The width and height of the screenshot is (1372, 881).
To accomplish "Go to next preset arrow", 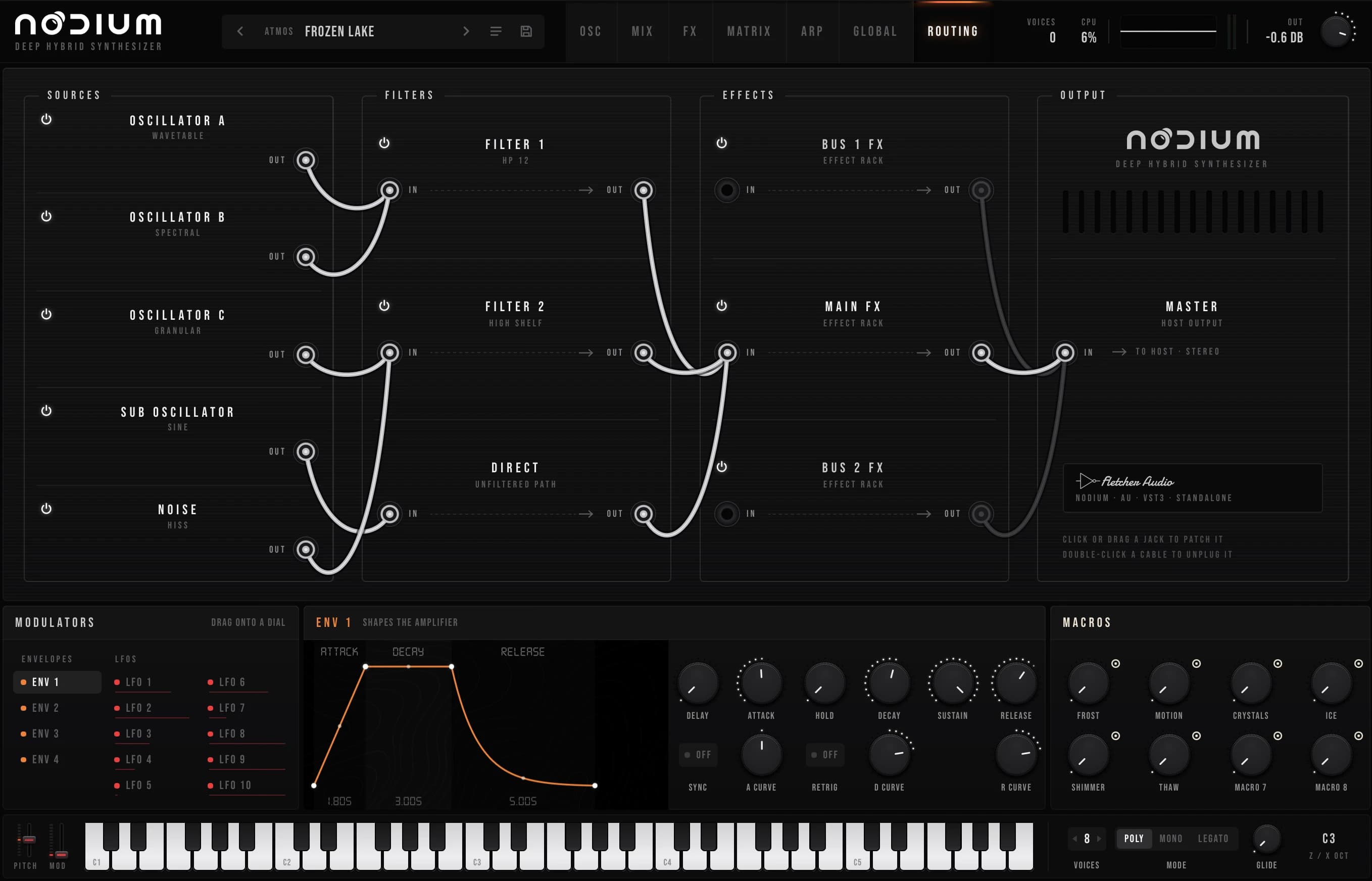I will coord(466,31).
